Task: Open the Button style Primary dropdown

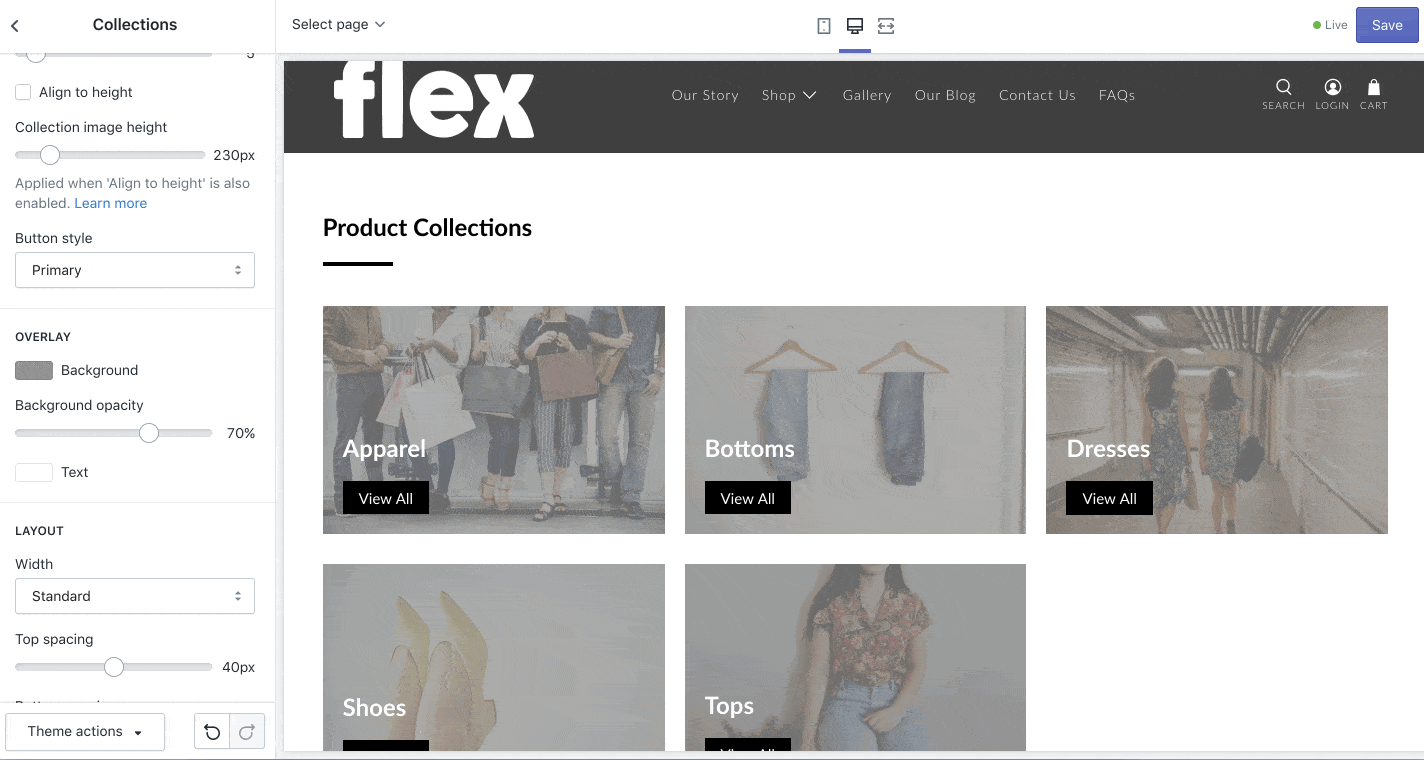Action: (x=135, y=270)
